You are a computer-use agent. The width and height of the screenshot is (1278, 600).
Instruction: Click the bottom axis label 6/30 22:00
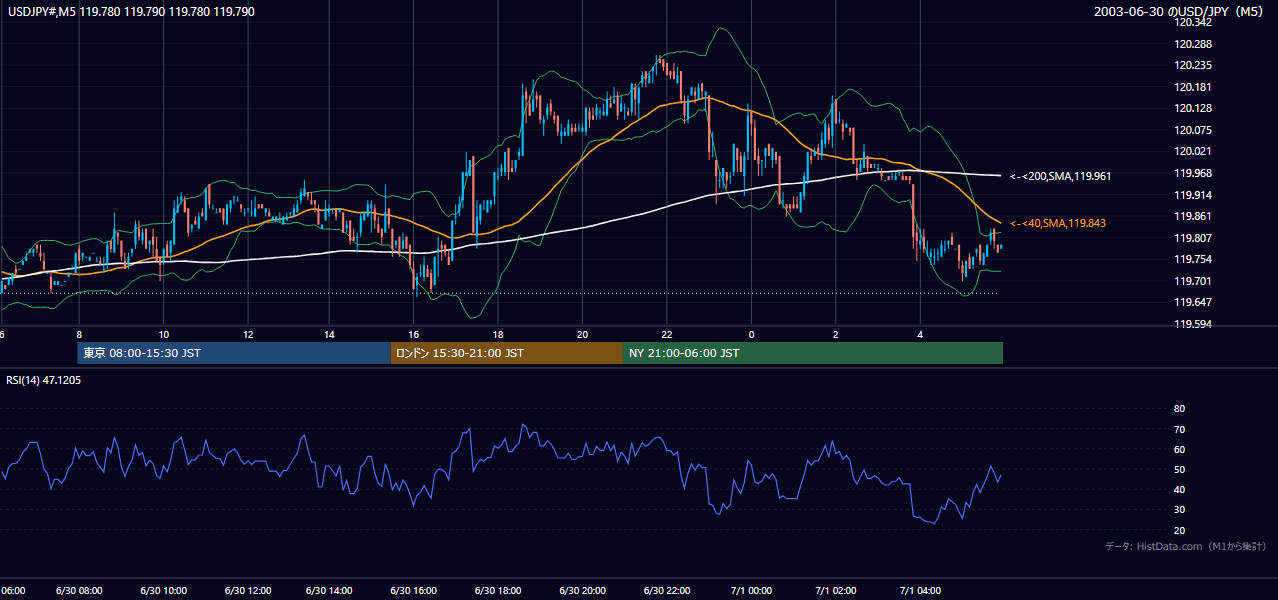[x=667, y=591]
